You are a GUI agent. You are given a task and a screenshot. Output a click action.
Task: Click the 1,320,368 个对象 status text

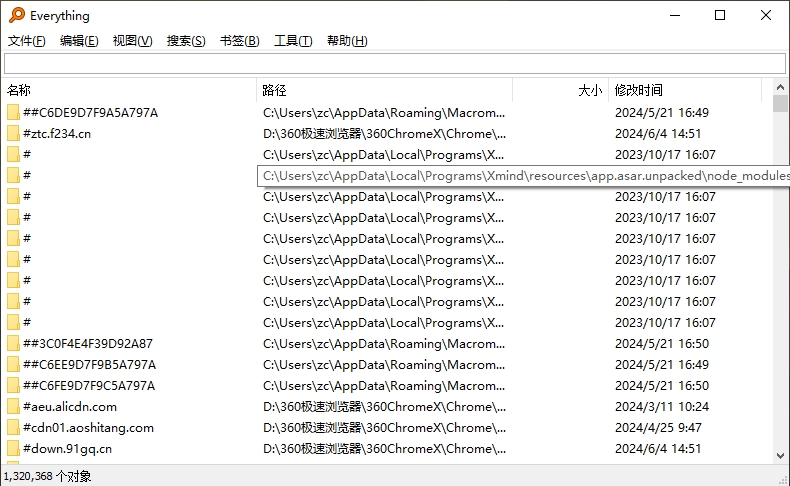point(47,476)
